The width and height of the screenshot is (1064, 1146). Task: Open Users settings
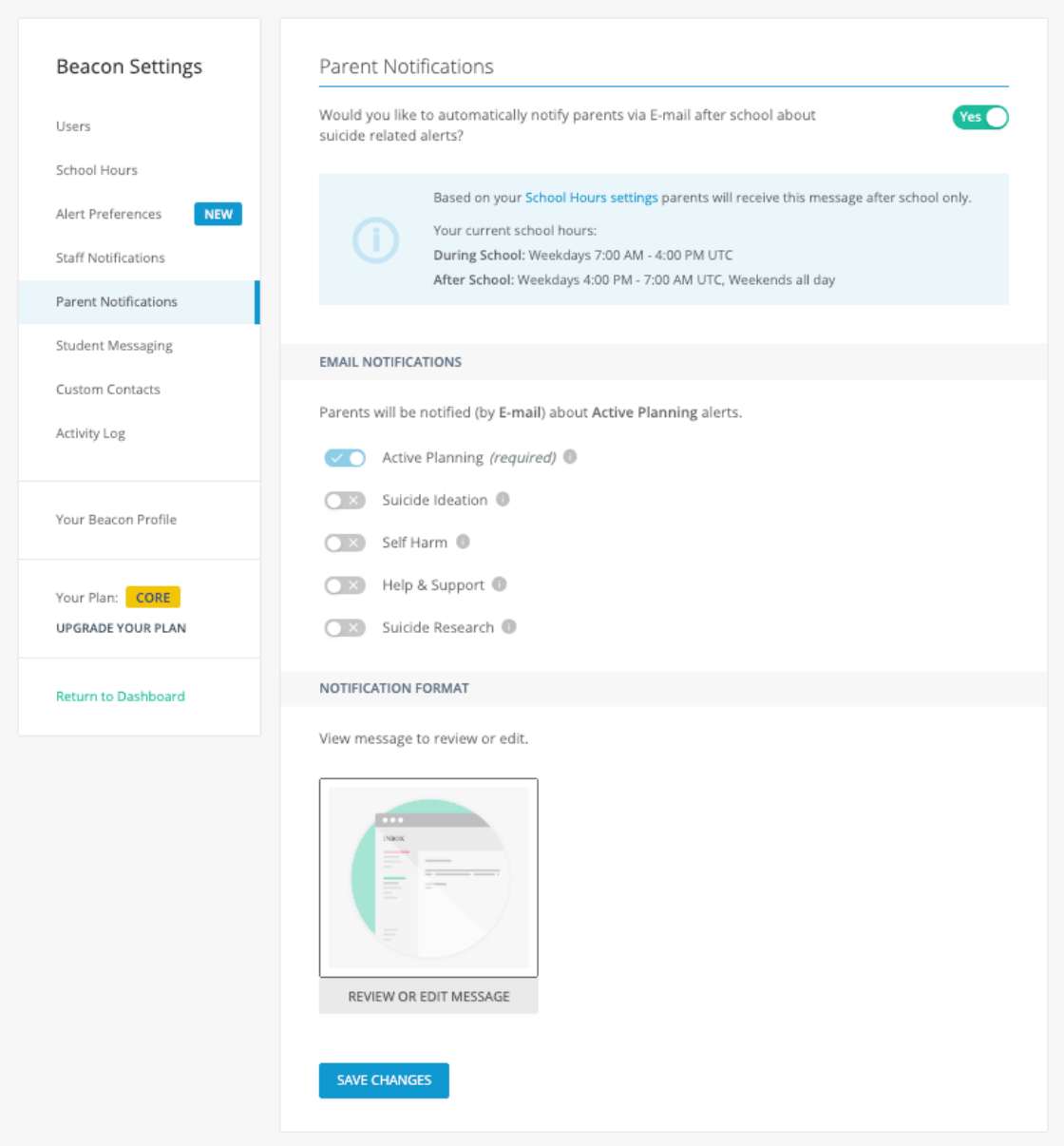(73, 126)
